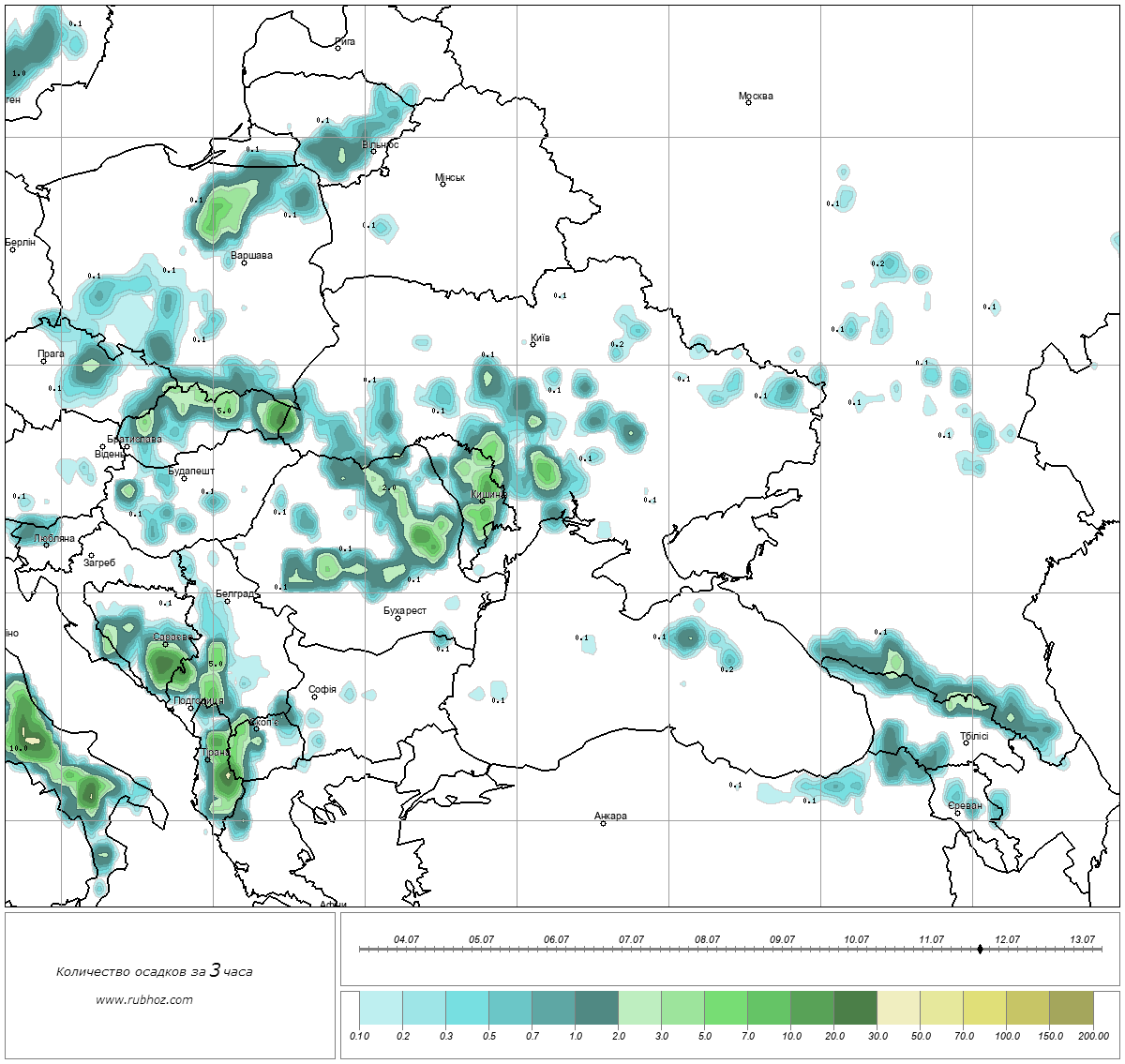Click the Москва city marker on the map
This screenshot has height=1064, width=1125.
(748, 103)
